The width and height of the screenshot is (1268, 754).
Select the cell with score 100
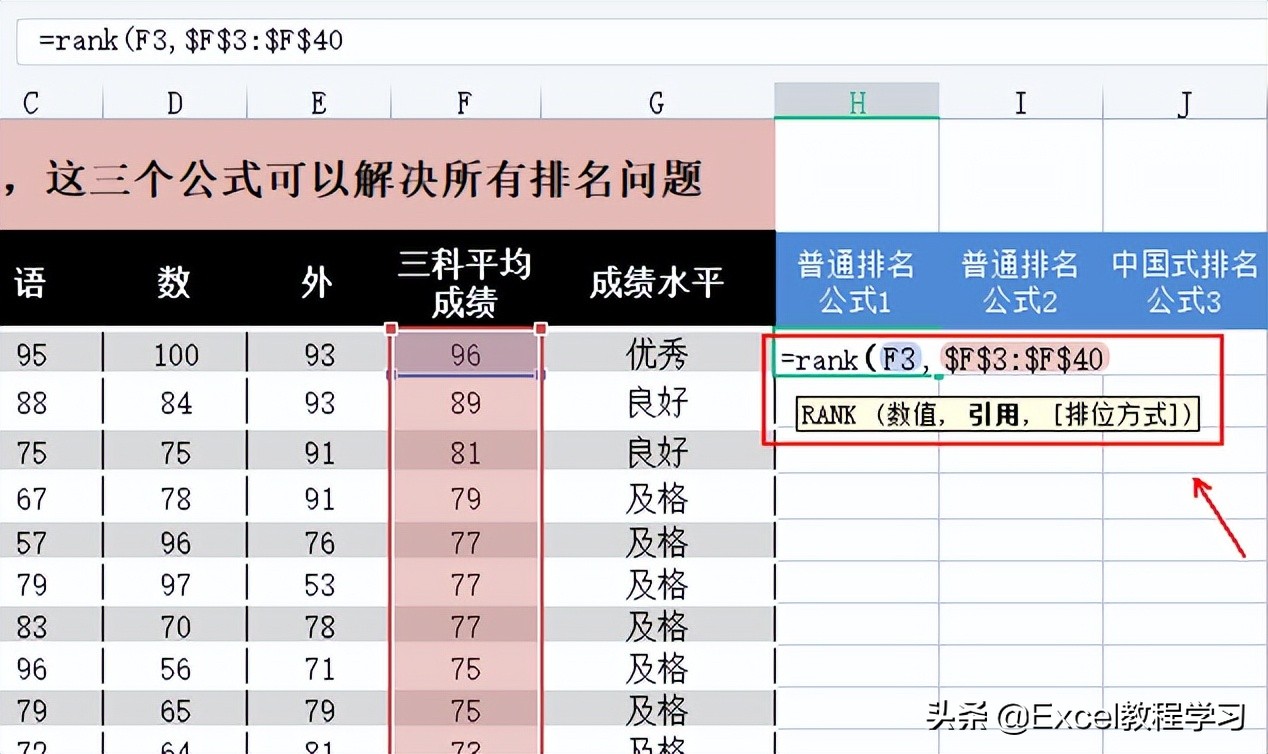(x=175, y=354)
